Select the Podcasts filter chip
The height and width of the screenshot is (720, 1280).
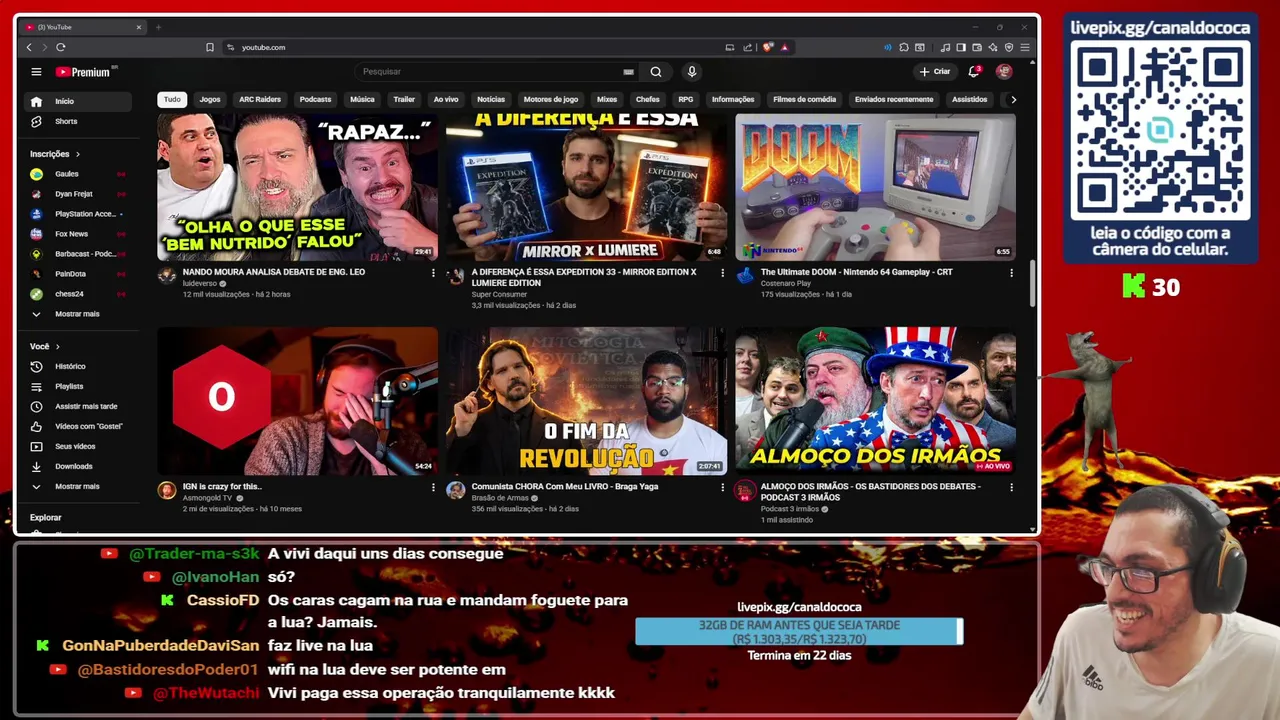point(315,99)
